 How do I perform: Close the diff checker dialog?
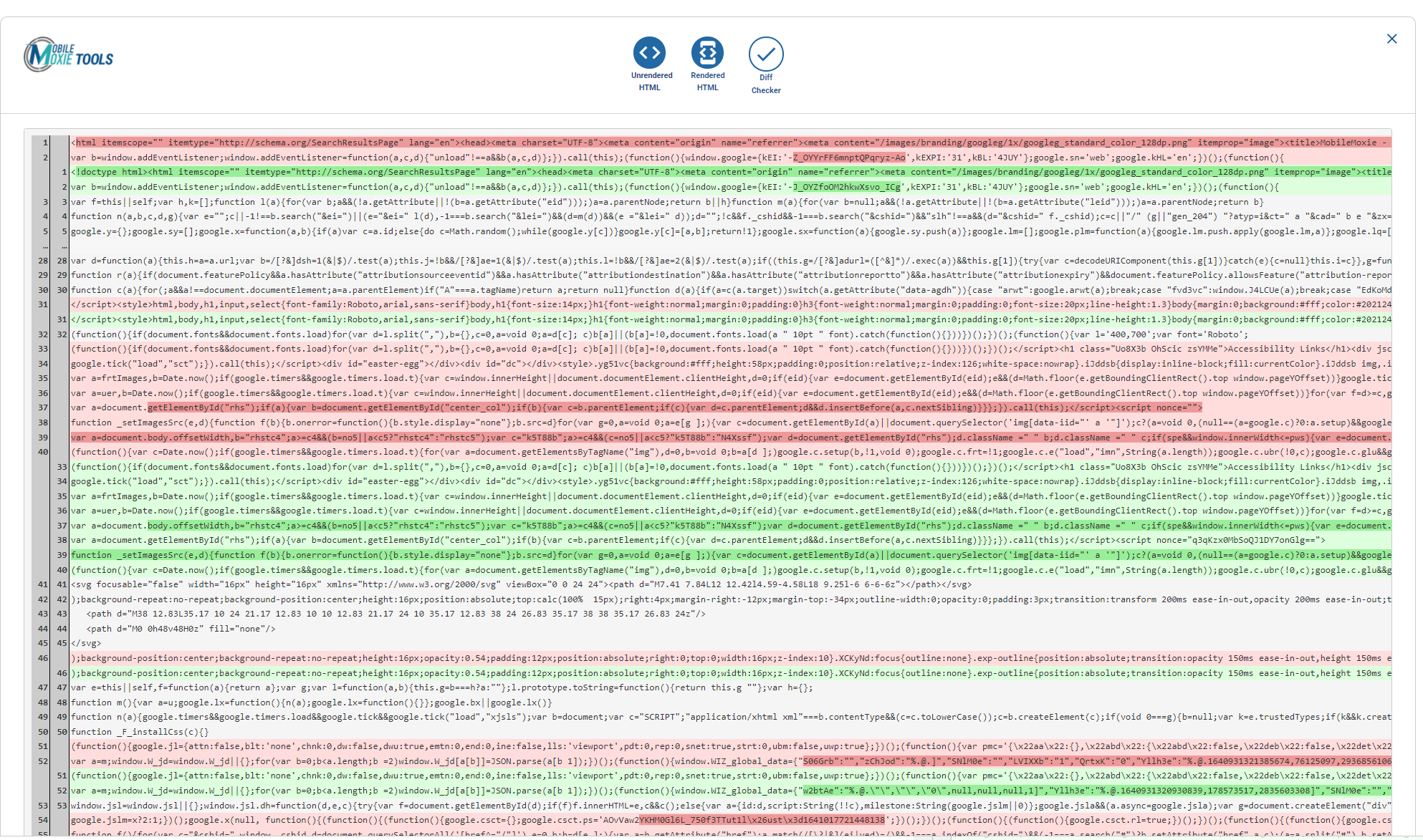(x=1391, y=39)
